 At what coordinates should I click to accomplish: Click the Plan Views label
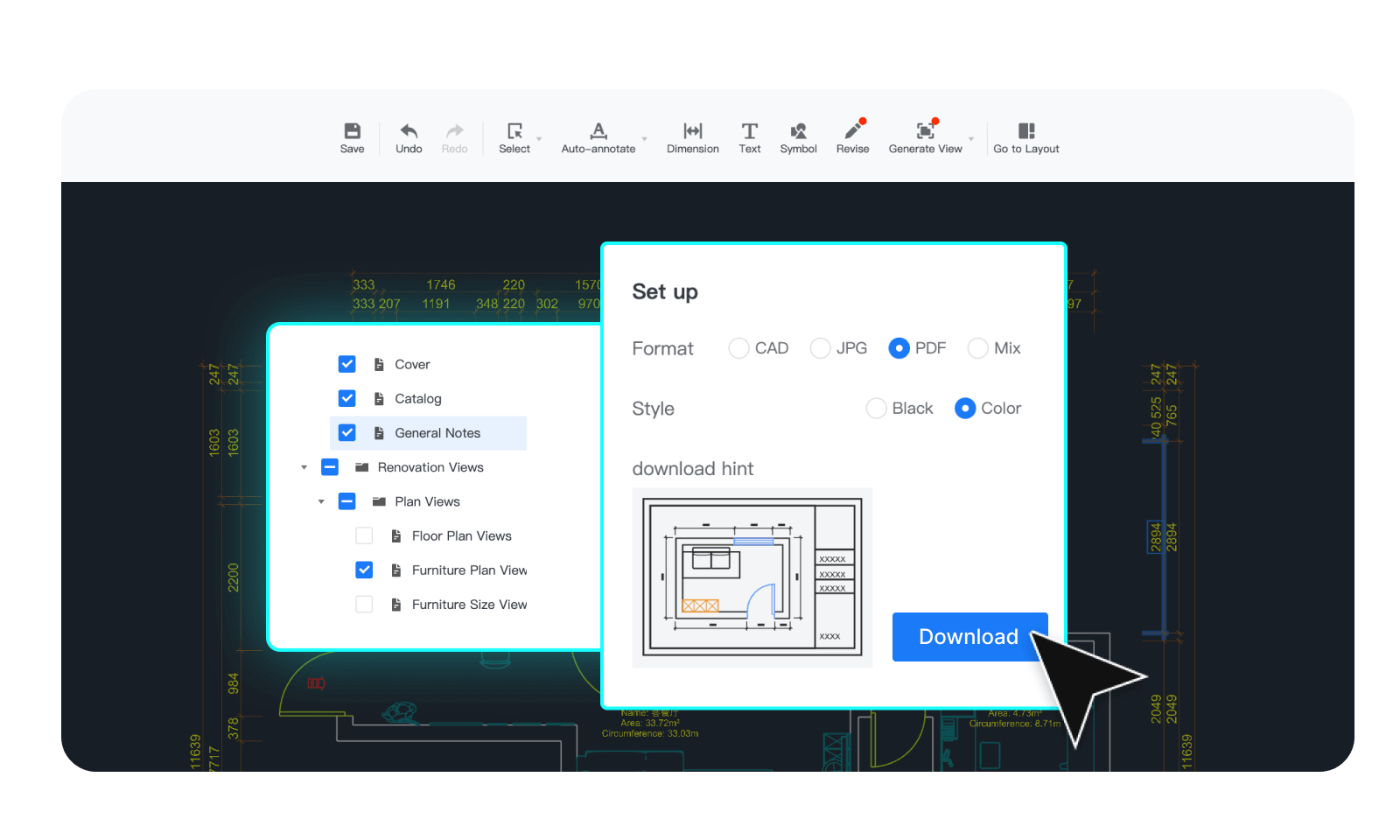(427, 501)
